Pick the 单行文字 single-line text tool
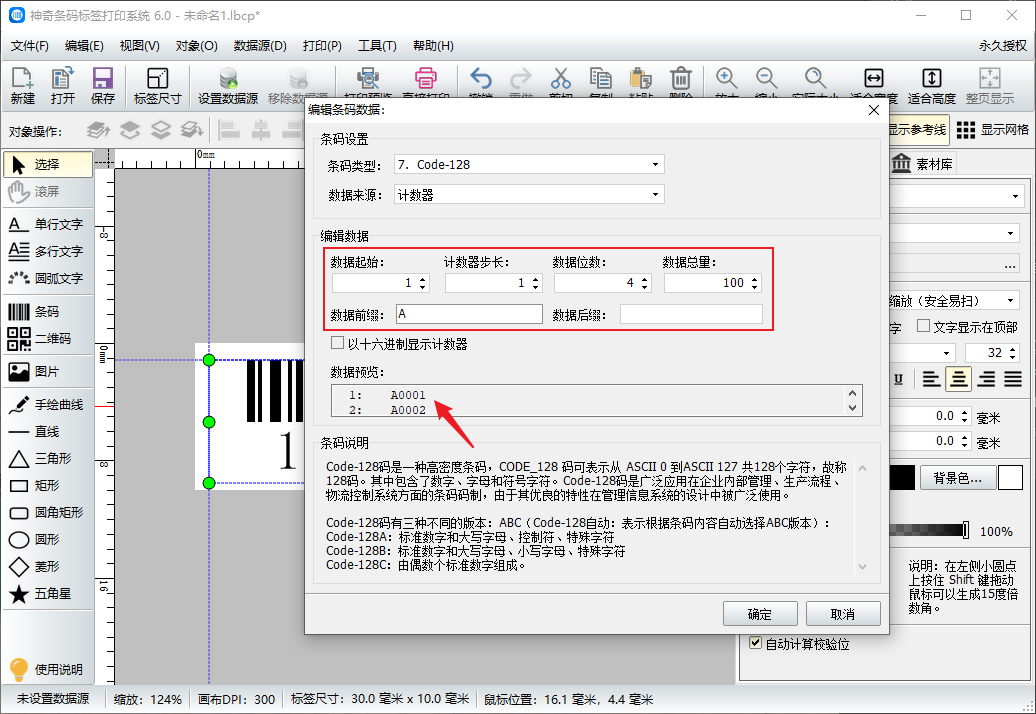The image size is (1036, 714). click(x=46, y=225)
